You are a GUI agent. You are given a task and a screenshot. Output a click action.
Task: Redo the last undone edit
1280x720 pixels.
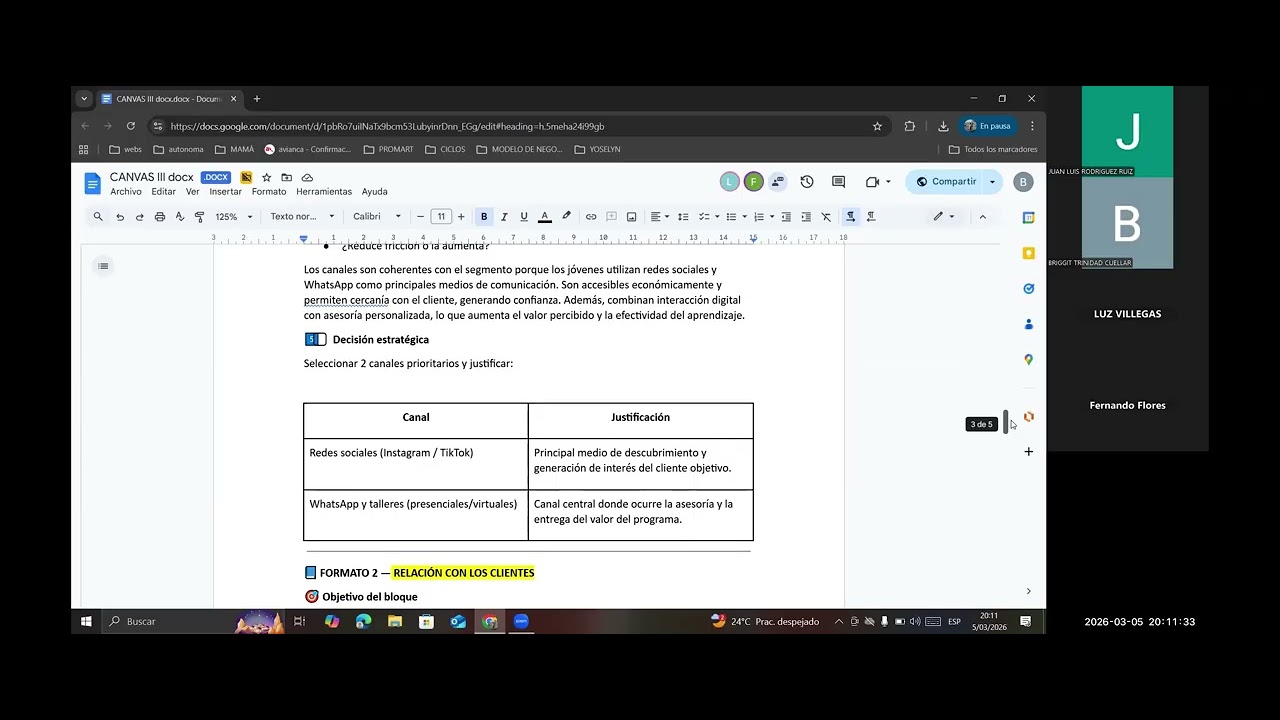(139, 217)
